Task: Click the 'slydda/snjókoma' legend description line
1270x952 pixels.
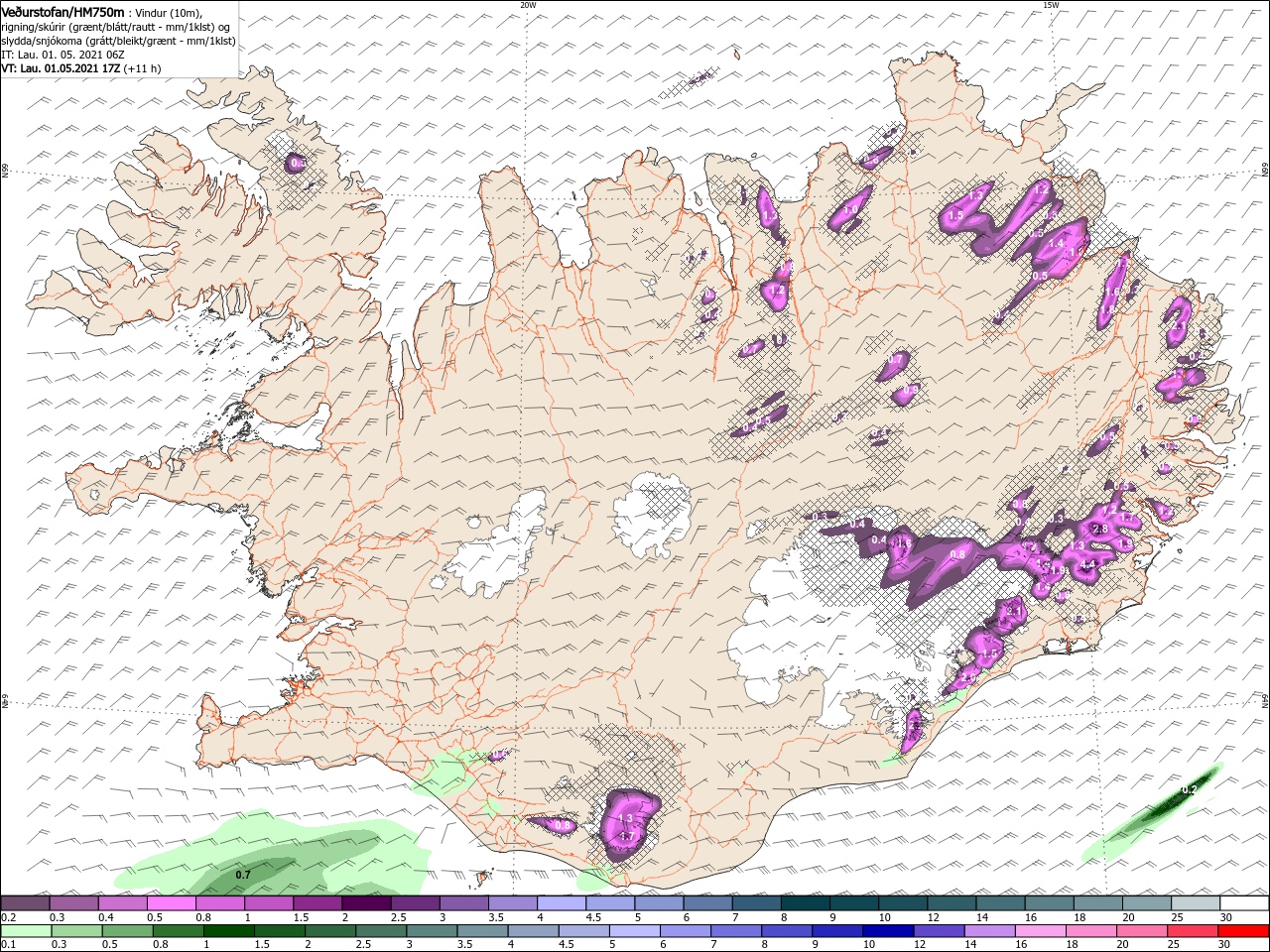Action: coord(118,40)
